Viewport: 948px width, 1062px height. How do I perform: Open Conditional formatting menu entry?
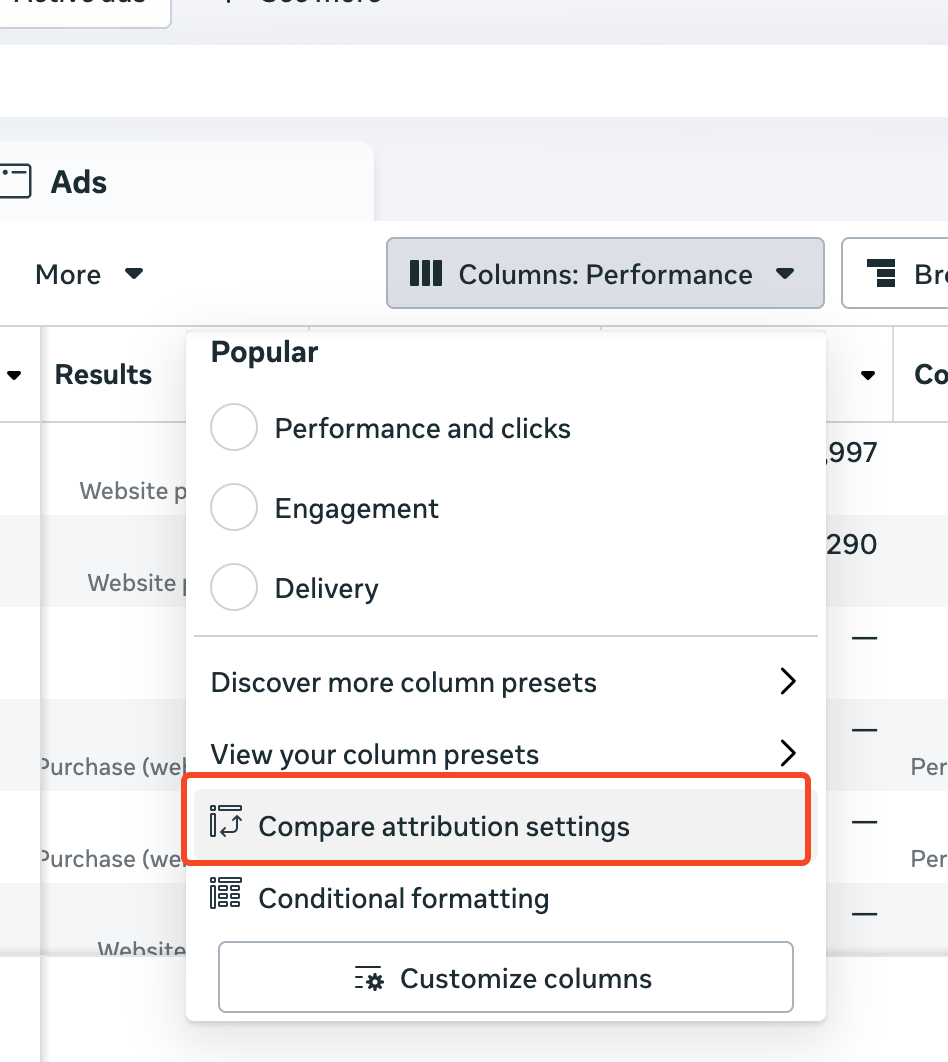(x=404, y=898)
